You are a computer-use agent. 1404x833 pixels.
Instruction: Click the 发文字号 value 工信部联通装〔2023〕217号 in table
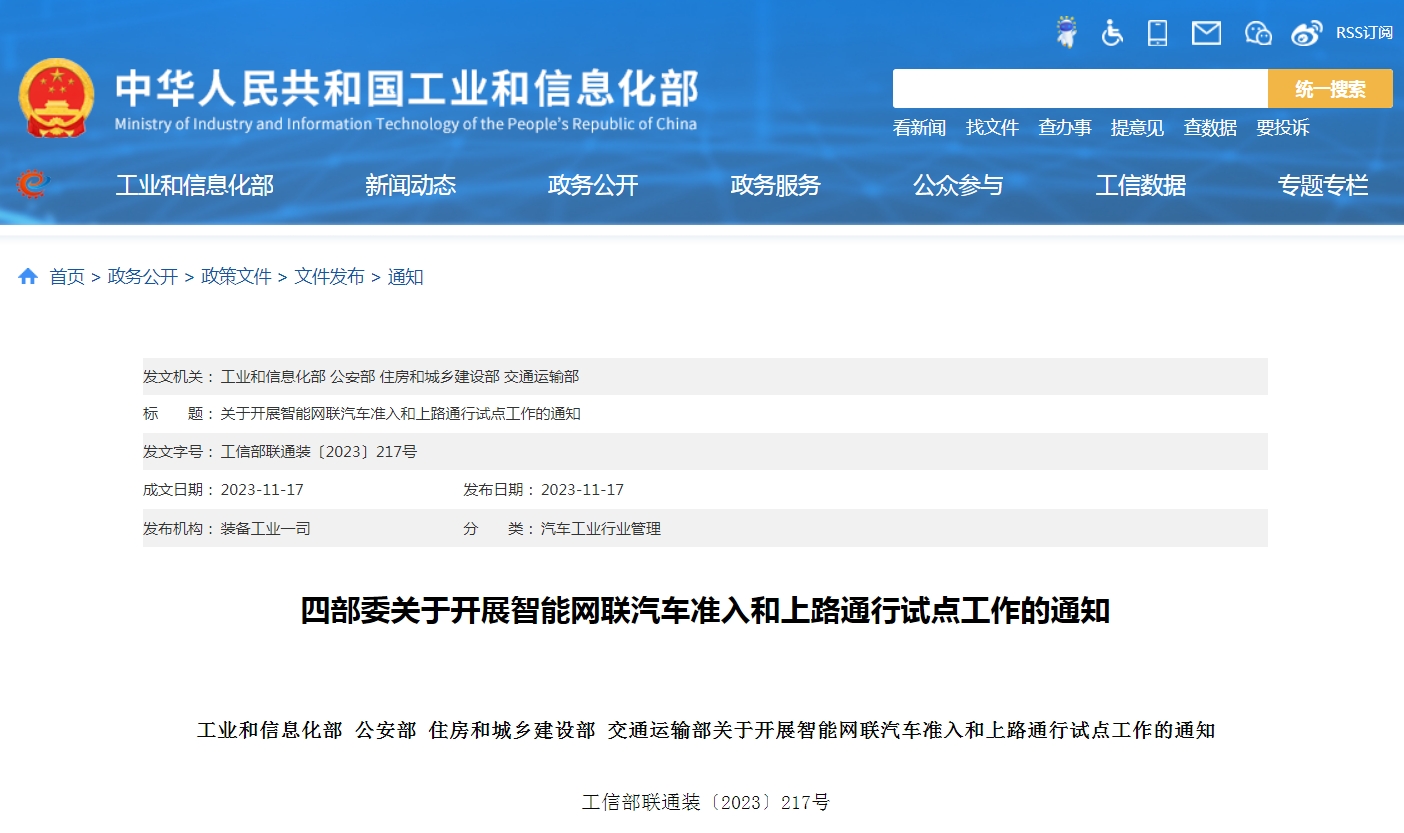click(x=319, y=452)
